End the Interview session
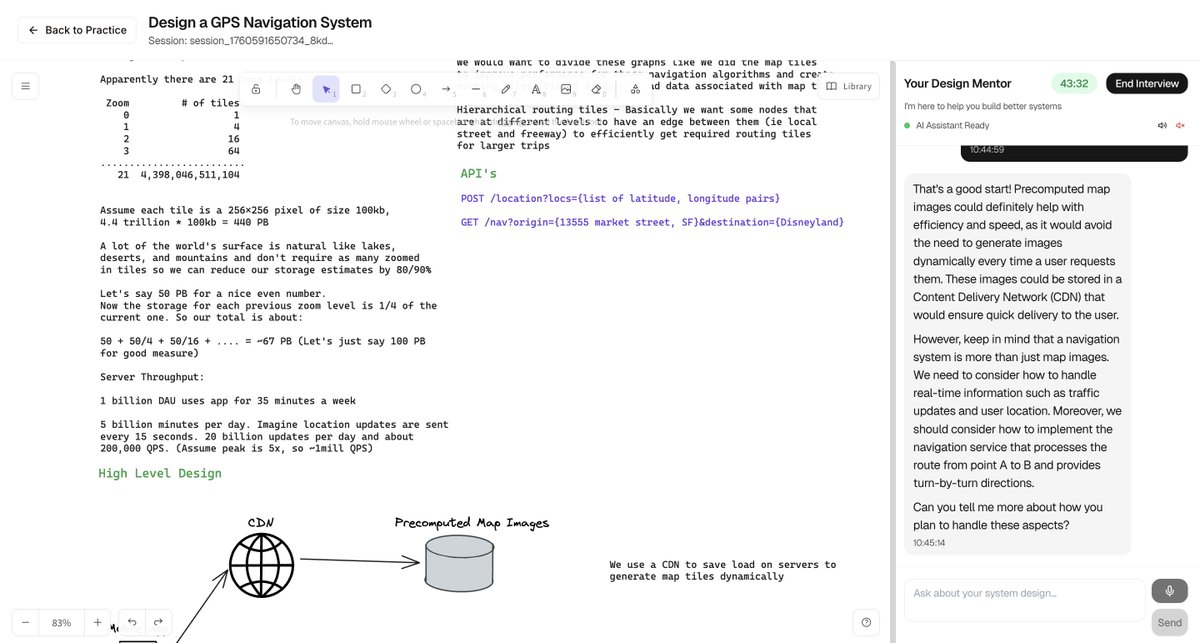This screenshot has width=1200, height=643. pyautogui.click(x=1146, y=83)
